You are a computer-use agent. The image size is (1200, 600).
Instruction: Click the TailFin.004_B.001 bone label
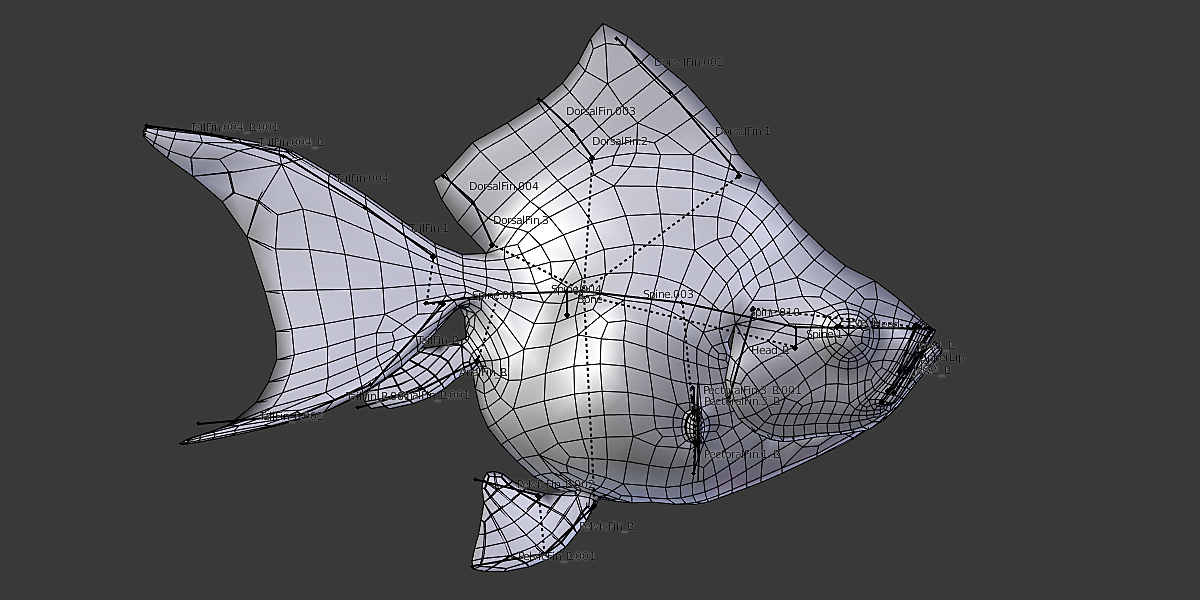234,128
